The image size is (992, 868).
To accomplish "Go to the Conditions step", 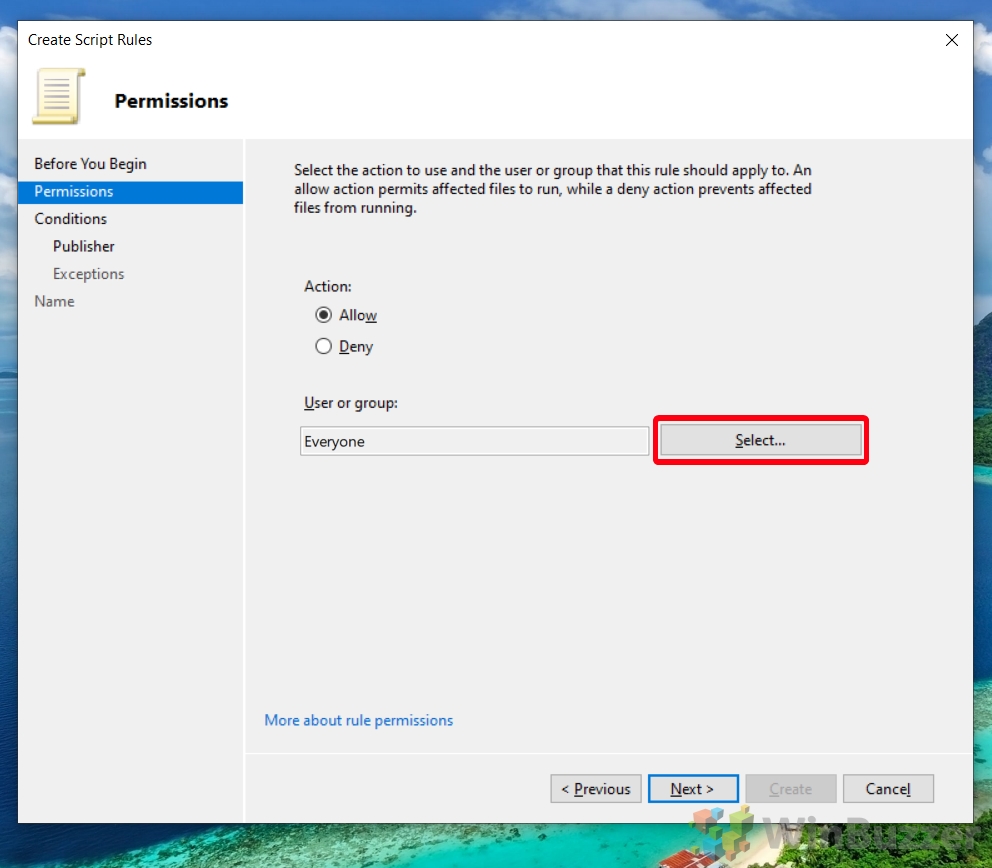I will [70, 218].
